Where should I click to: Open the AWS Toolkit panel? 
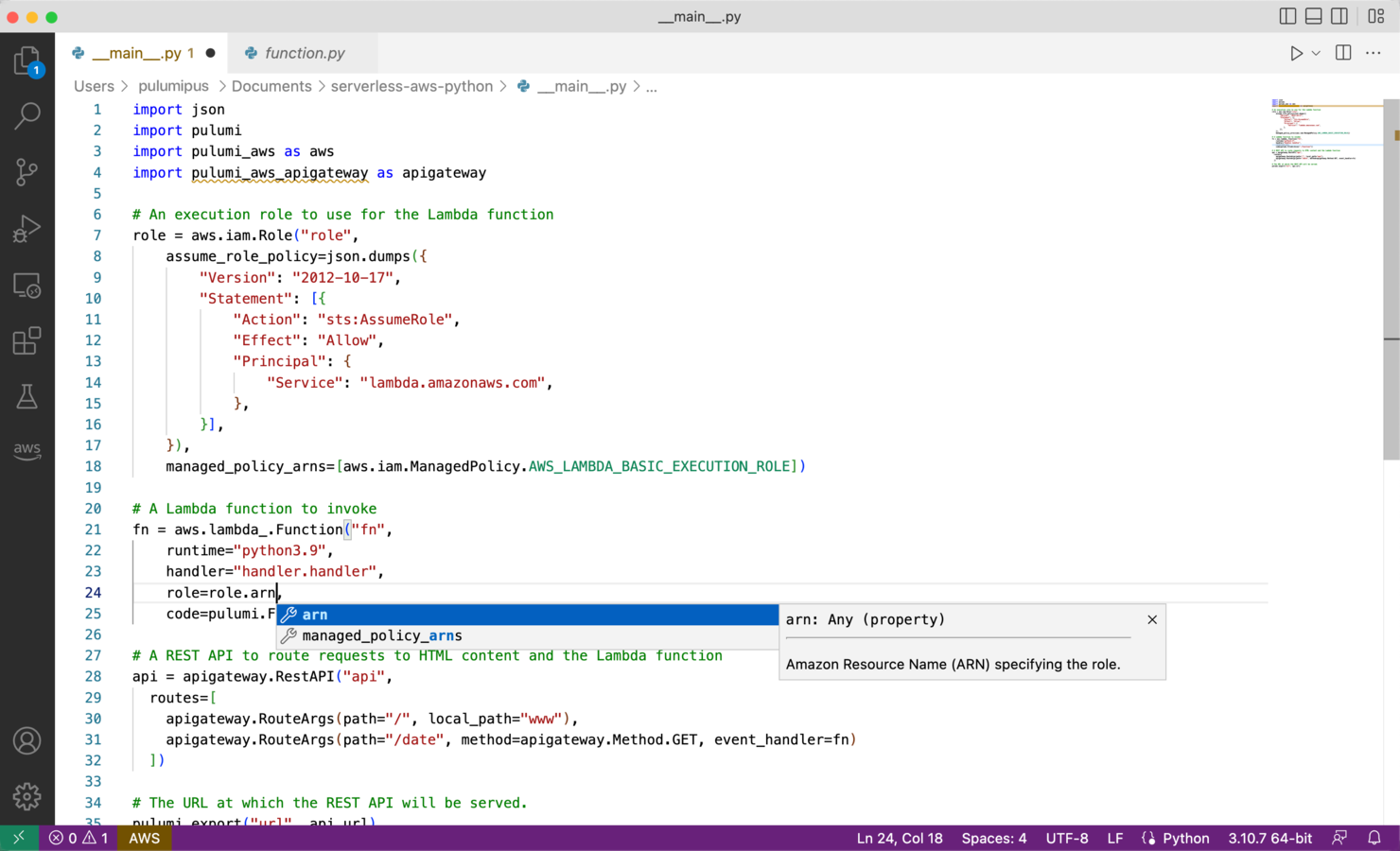click(x=26, y=449)
